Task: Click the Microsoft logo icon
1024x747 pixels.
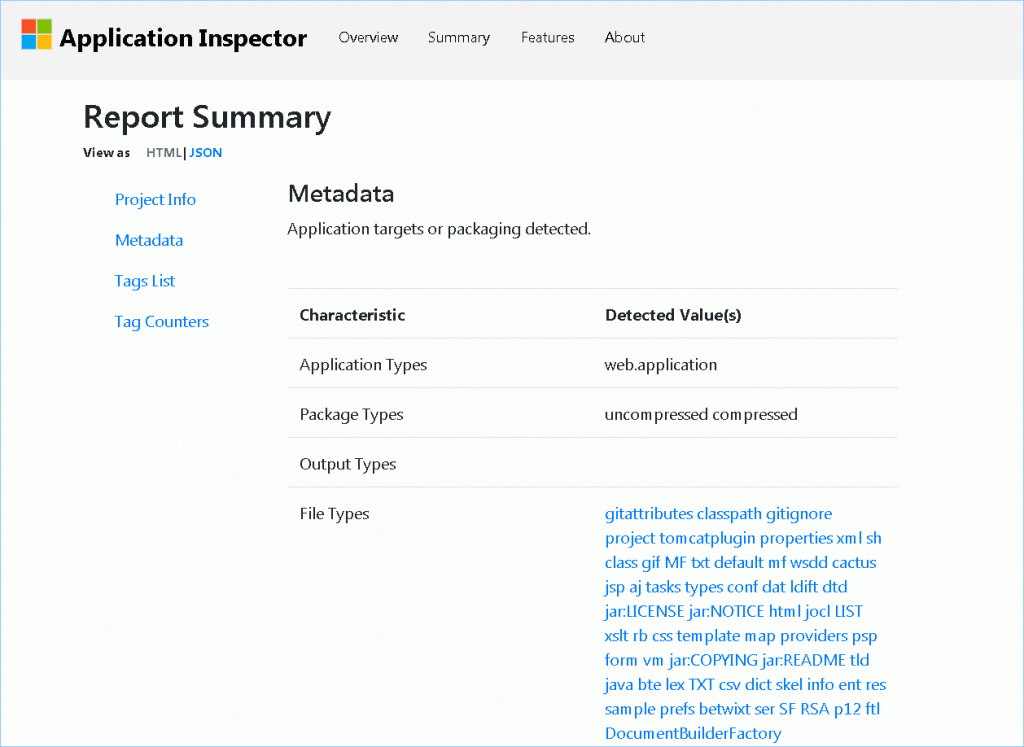Action: point(36,34)
